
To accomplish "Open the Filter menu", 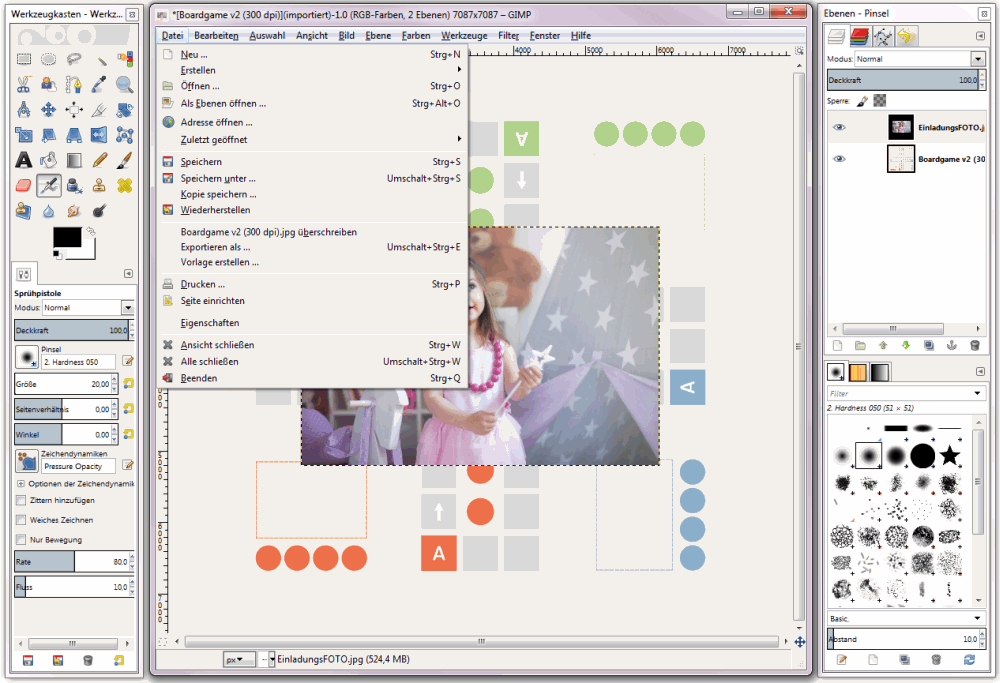I will (x=508, y=36).
